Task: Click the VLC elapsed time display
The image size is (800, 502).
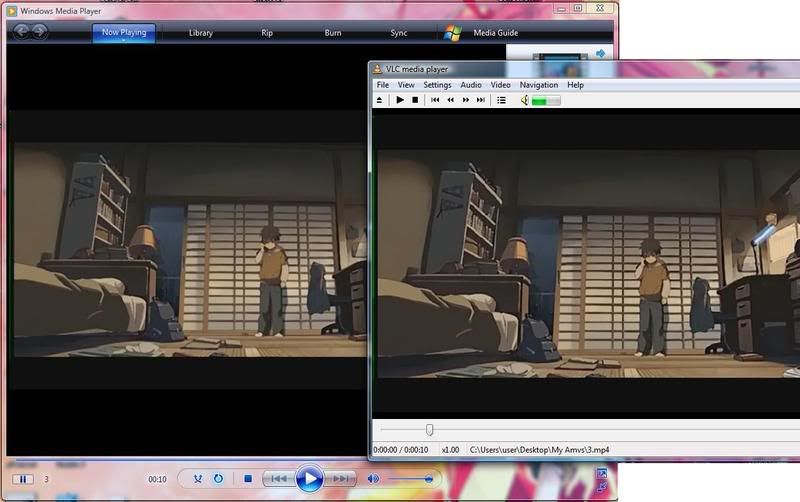Action: coord(401,450)
